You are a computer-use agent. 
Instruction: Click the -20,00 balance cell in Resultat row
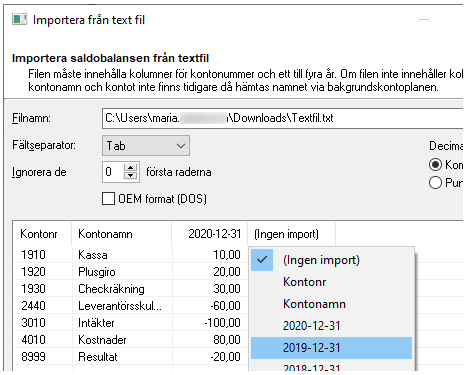pyautogui.click(x=210, y=357)
